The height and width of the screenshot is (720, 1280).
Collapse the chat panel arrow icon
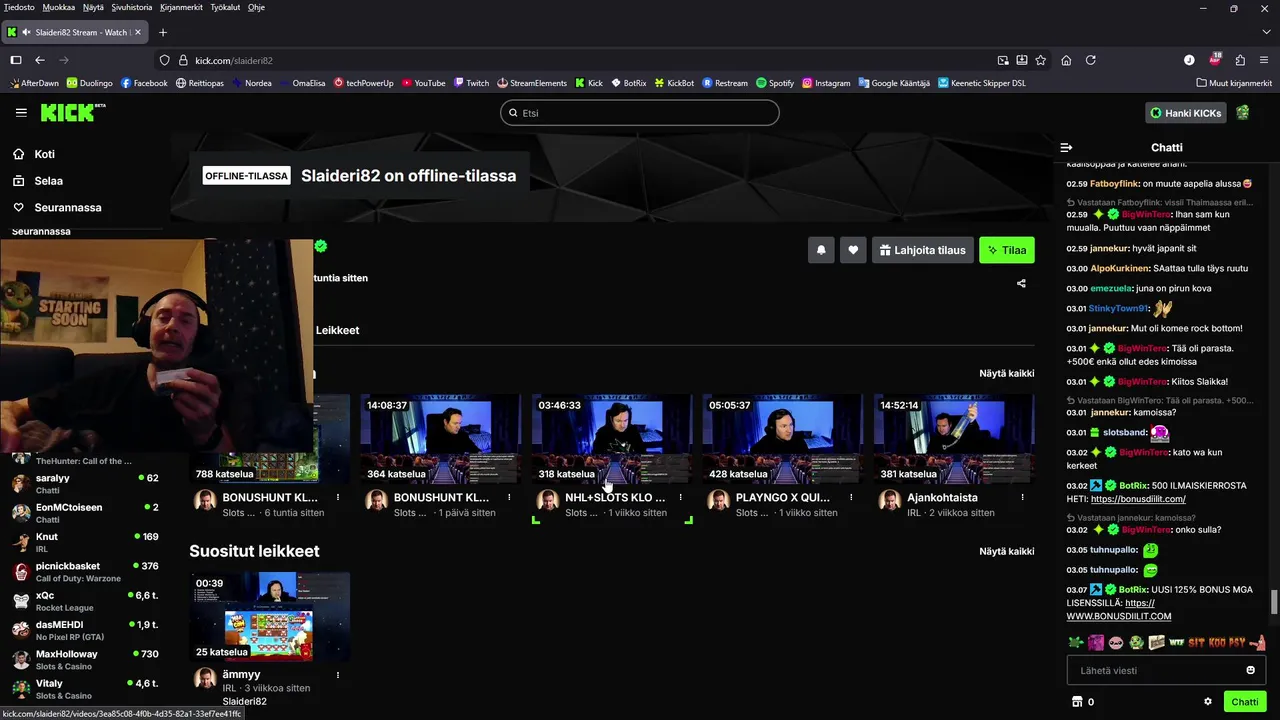(1066, 147)
